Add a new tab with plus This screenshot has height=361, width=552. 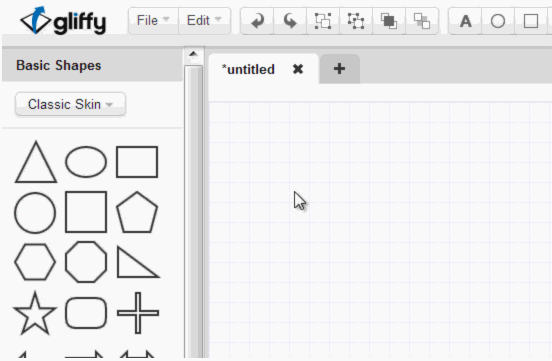339,69
